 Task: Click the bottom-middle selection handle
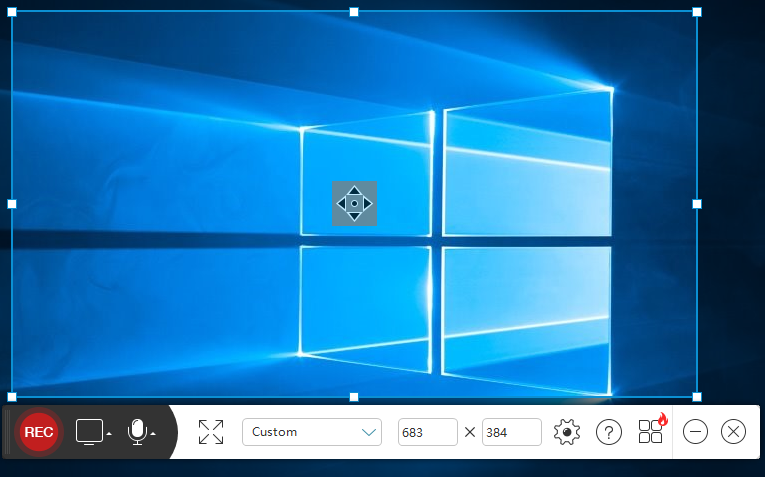pyautogui.click(x=354, y=397)
